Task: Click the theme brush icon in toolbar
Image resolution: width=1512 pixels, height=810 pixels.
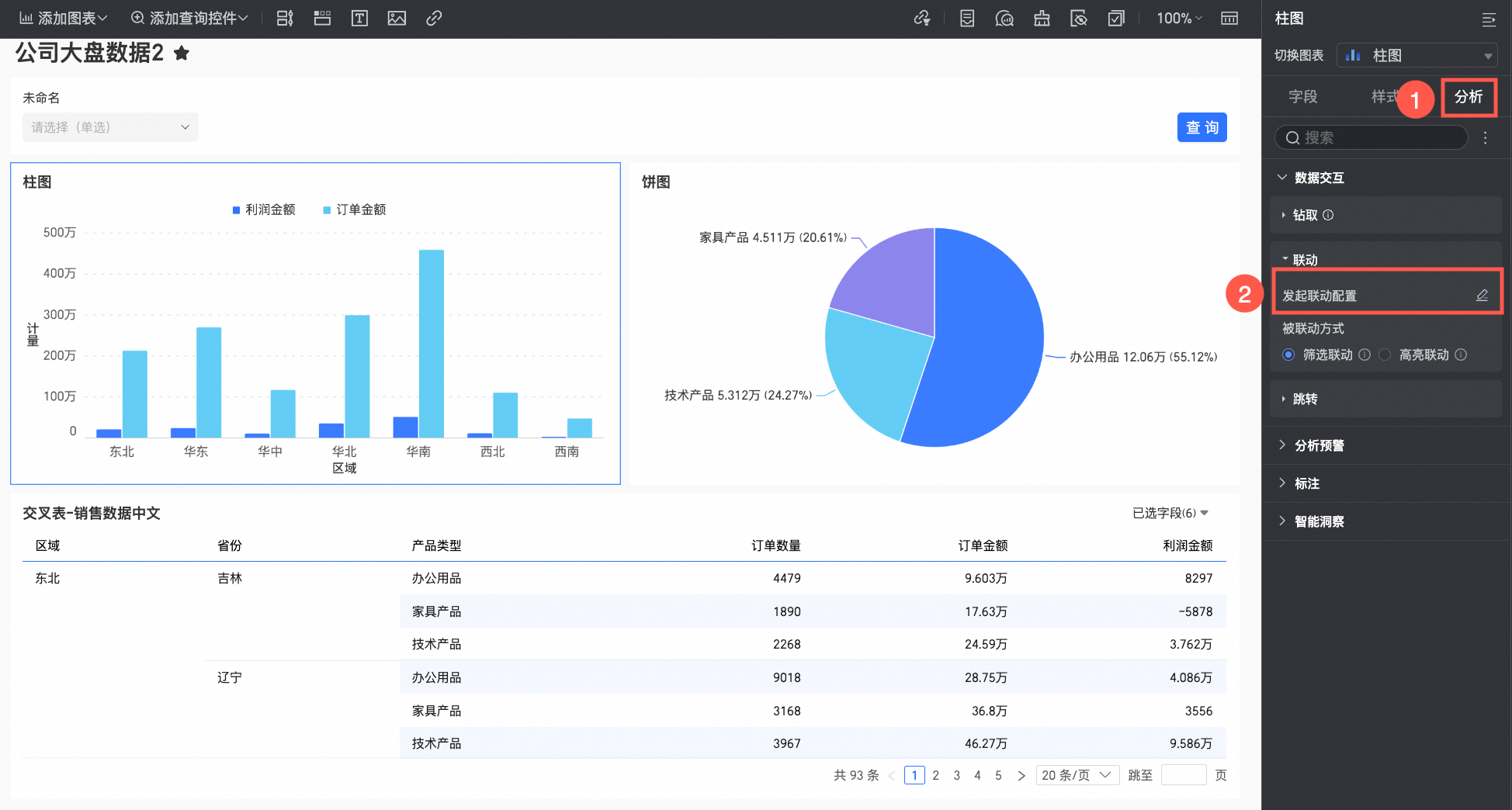Action: point(1042,18)
